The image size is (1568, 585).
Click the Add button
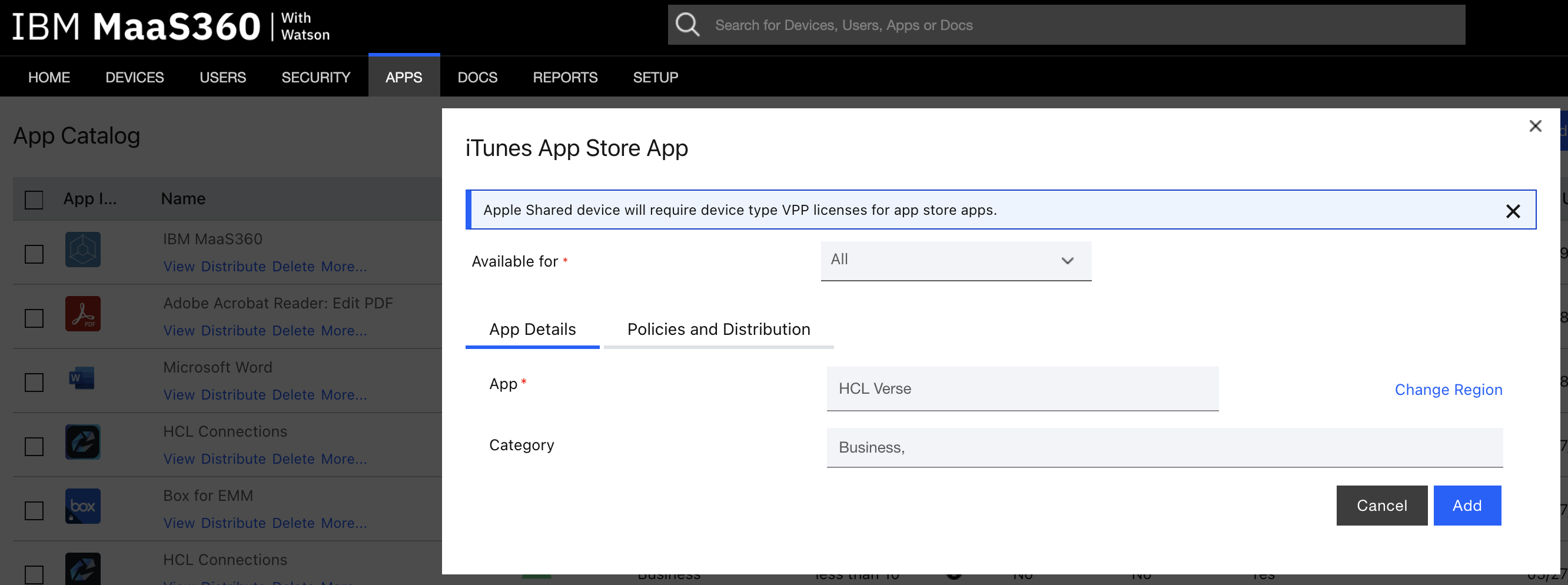click(x=1467, y=506)
